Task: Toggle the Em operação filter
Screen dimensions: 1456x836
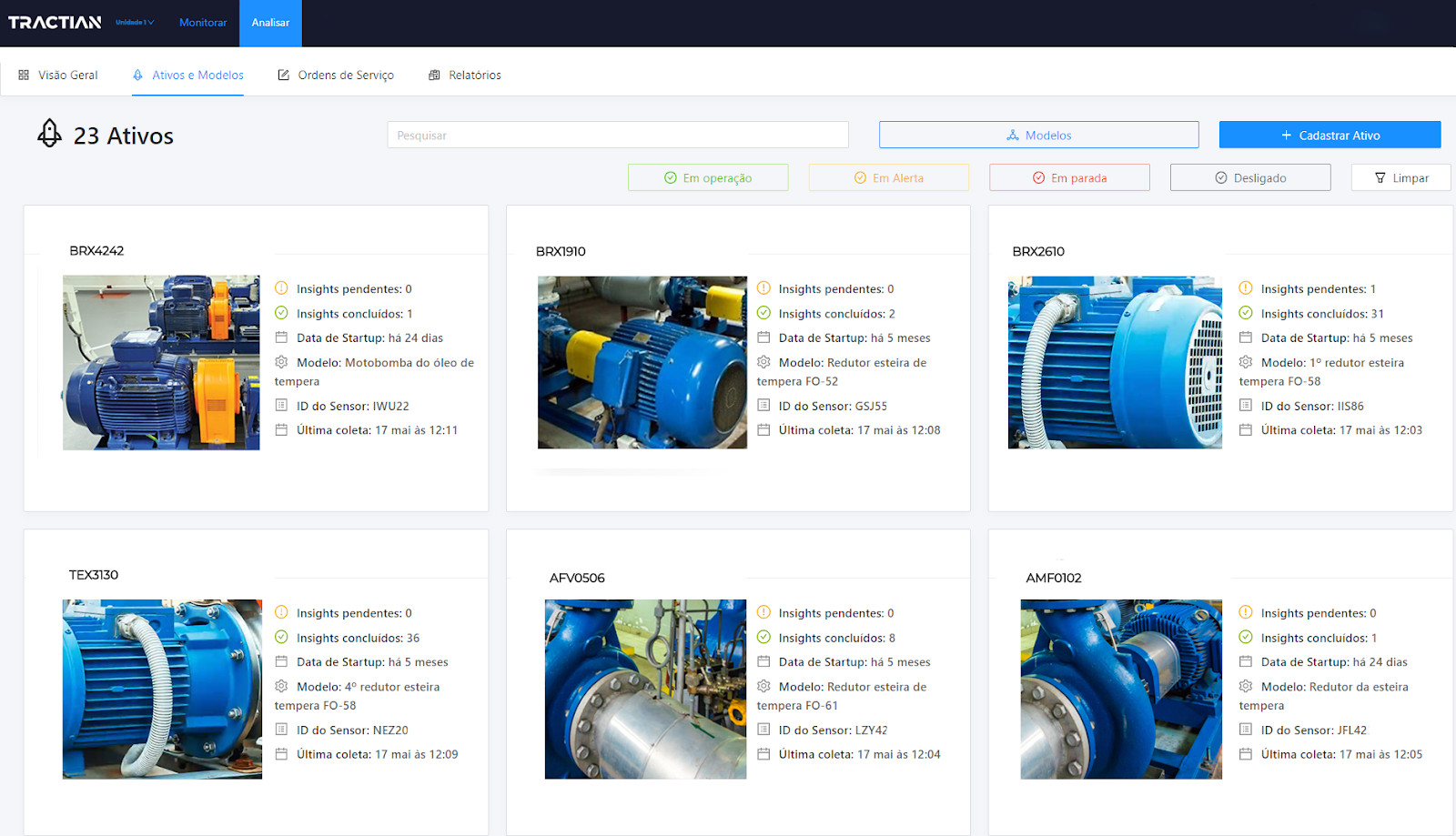Action: (x=708, y=177)
